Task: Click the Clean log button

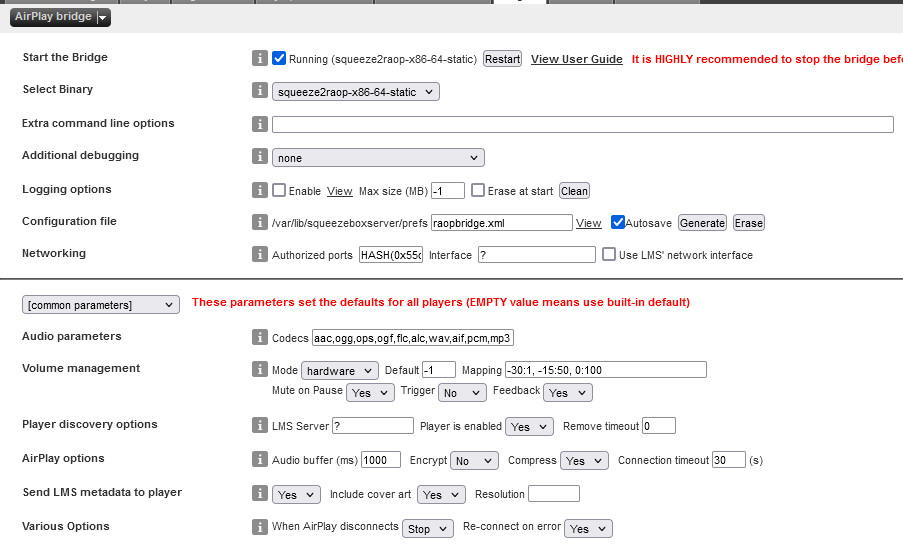Action: (574, 191)
